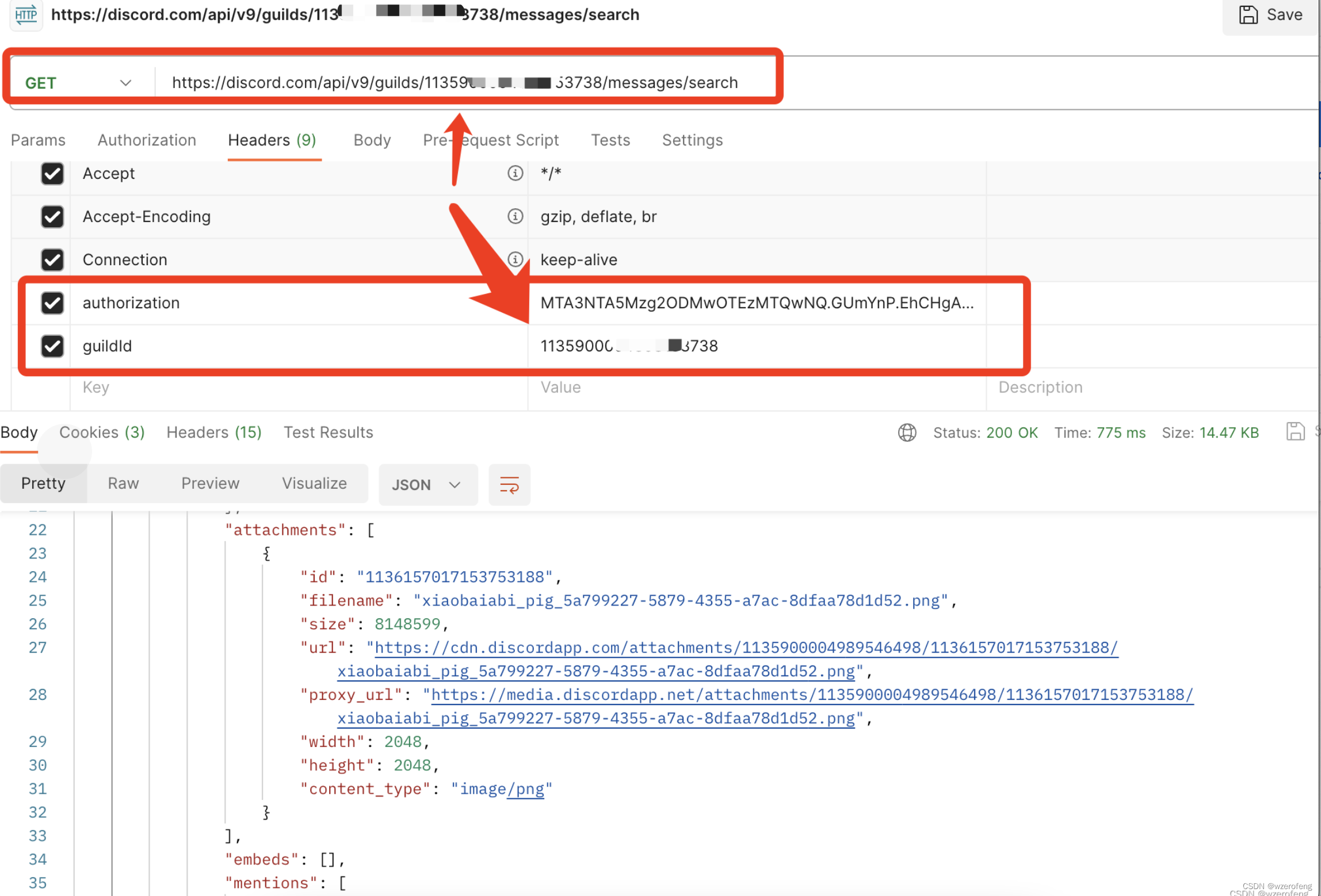Click the image/png content_type value
Image resolution: width=1321 pixels, height=896 pixels.
pyautogui.click(x=501, y=789)
